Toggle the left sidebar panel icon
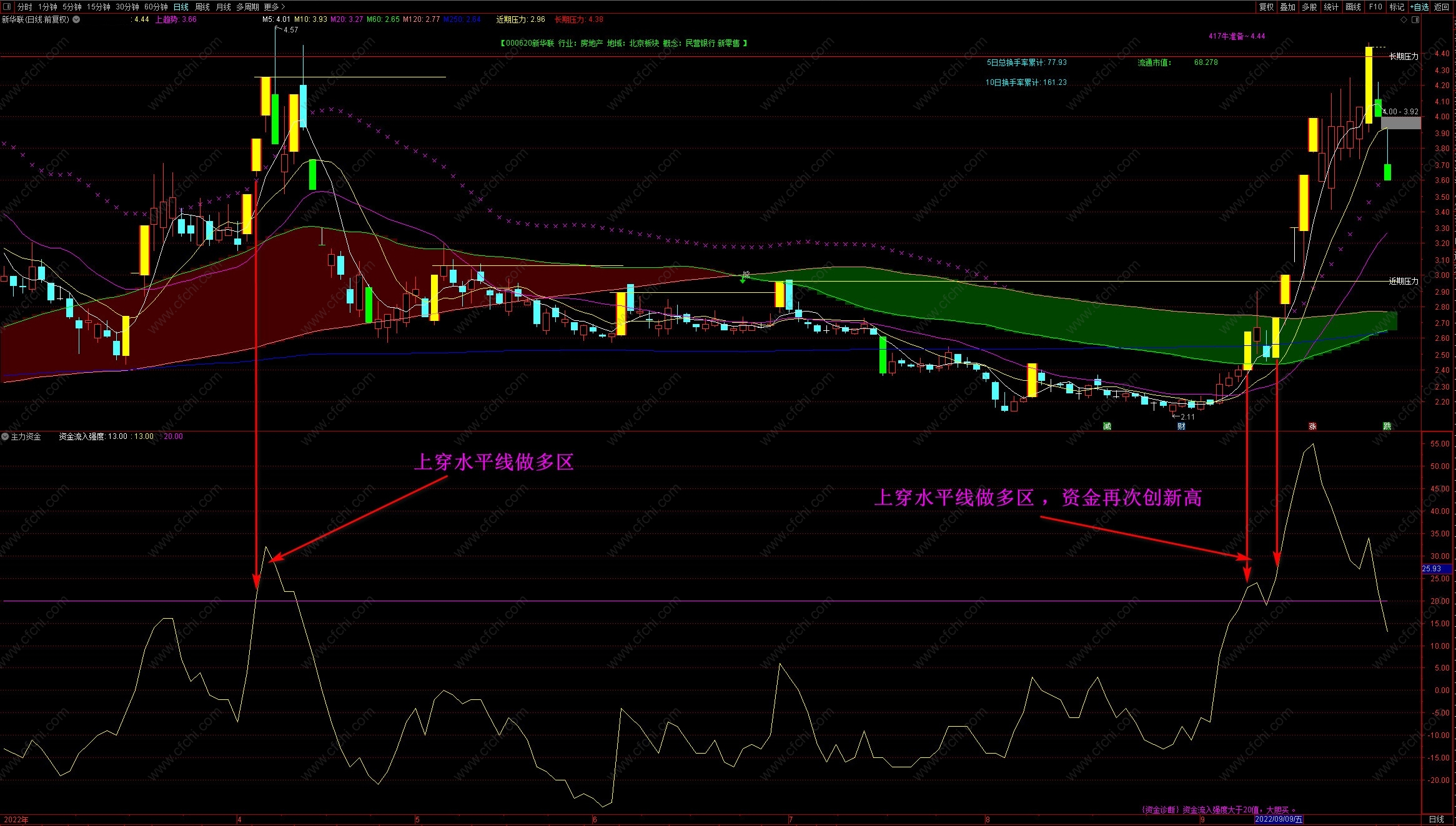This screenshot has width=1456, height=826. click(x=7, y=7)
